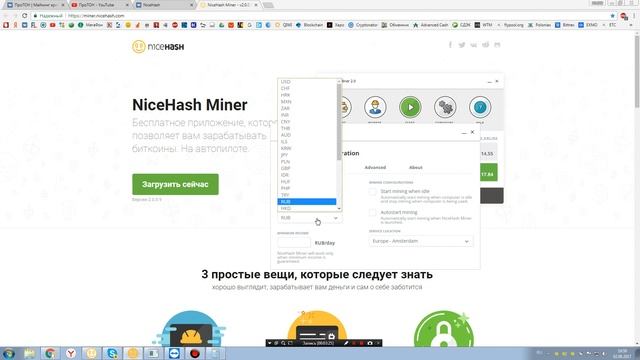Viewport: 640px width, 360px height.
Task: Click the worker icon in miner toolbar
Action: [375, 107]
